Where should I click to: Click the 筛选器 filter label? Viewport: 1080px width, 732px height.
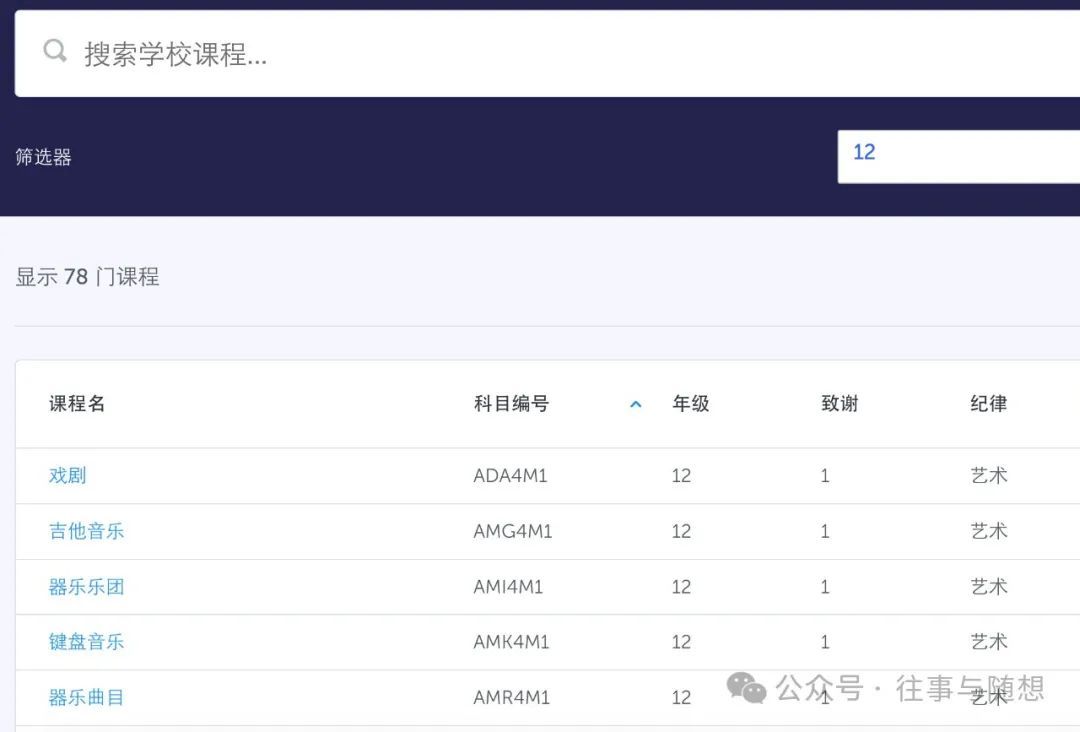pos(44,157)
